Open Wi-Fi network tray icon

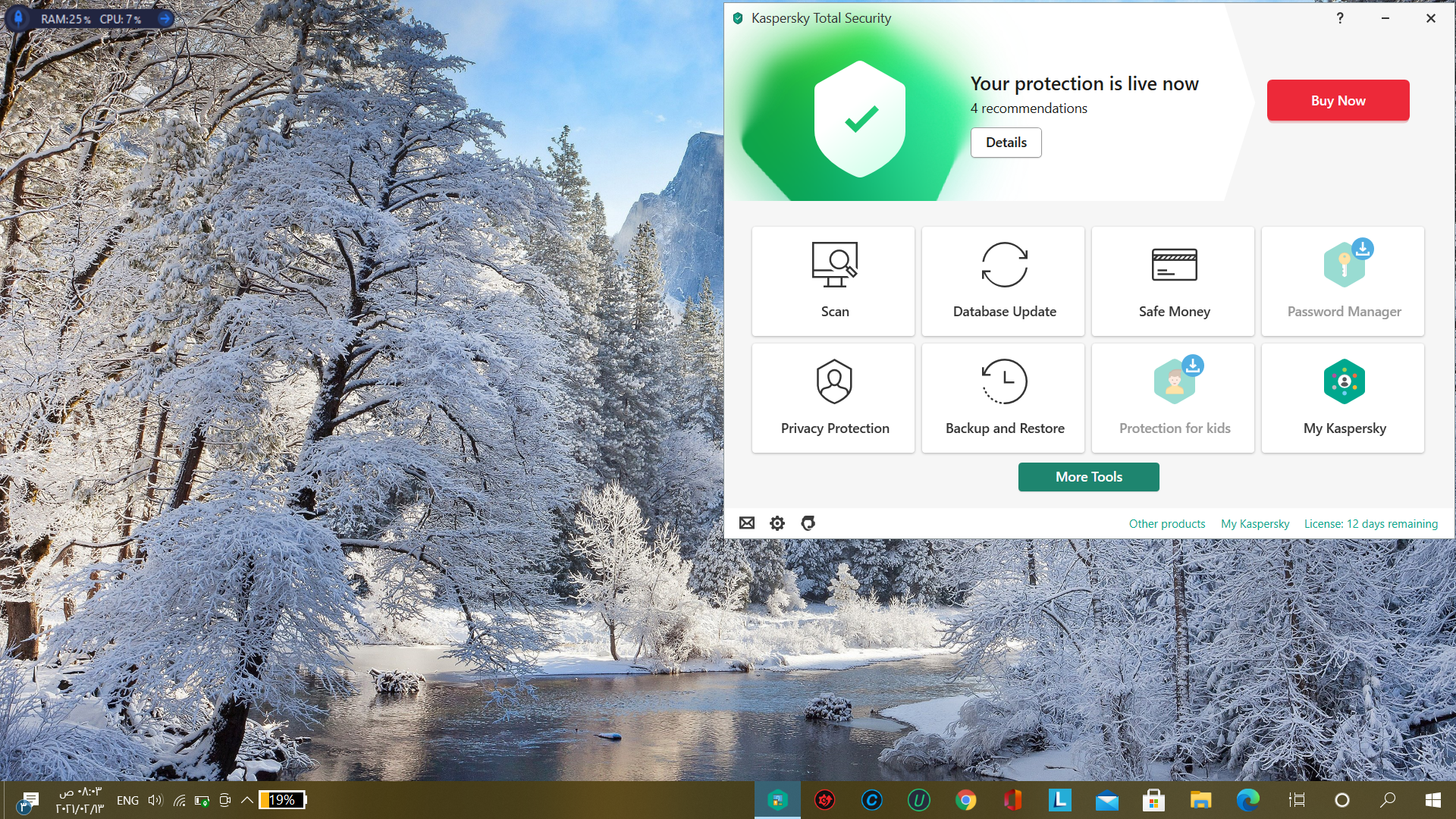[179, 800]
